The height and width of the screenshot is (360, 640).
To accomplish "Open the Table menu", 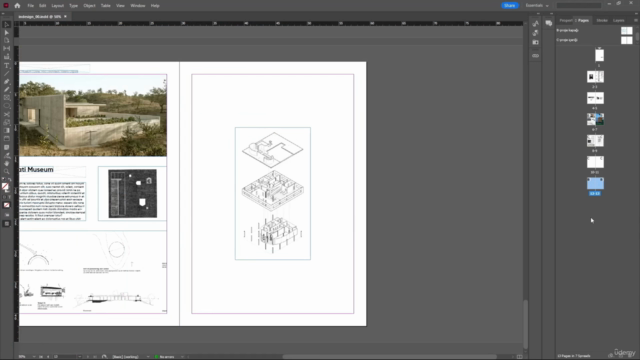I will pyautogui.click(x=106, y=6).
